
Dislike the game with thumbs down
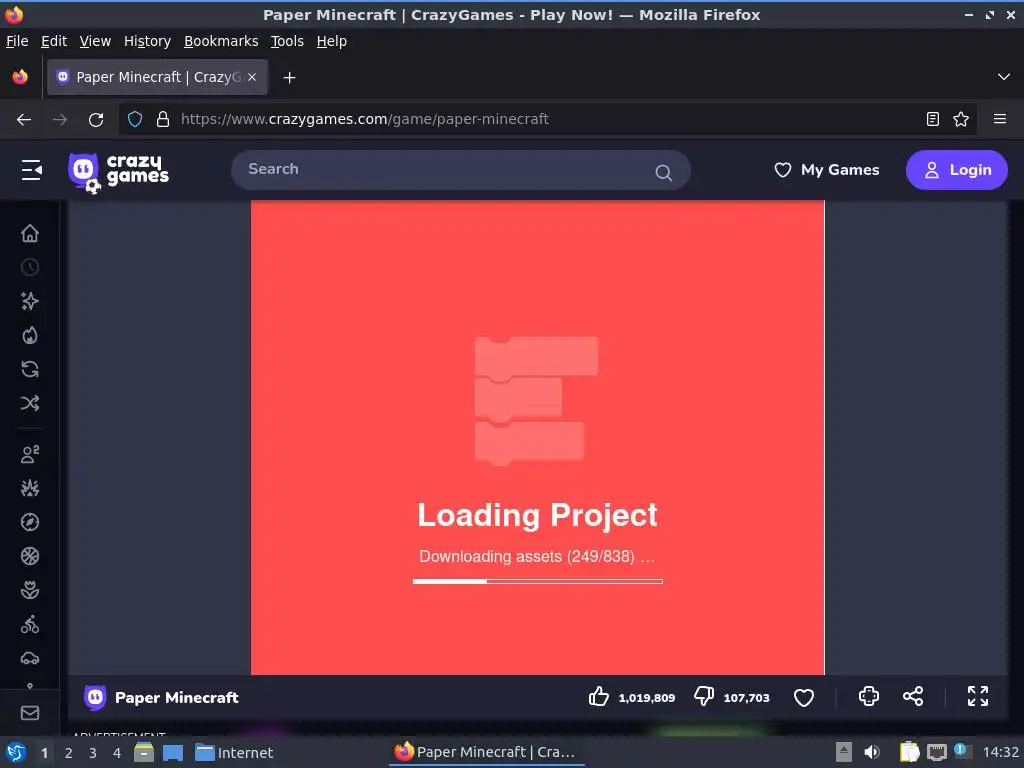(703, 697)
